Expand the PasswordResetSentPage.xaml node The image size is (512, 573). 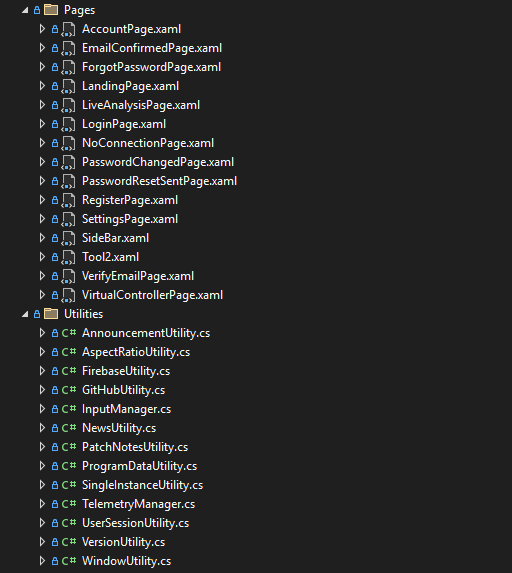coord(42,181)
